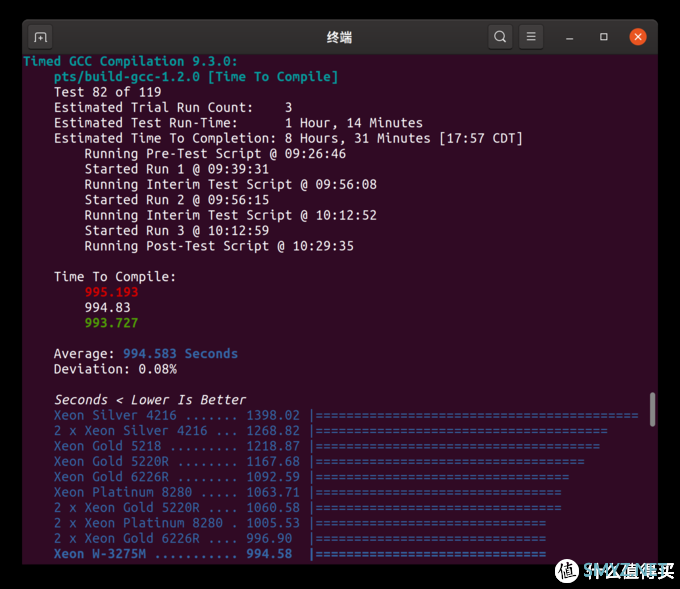Viewport: 680px width, 589px height.
Task: Click the bold 'Xeon W-3275M' result row
Action: [300, 554]
